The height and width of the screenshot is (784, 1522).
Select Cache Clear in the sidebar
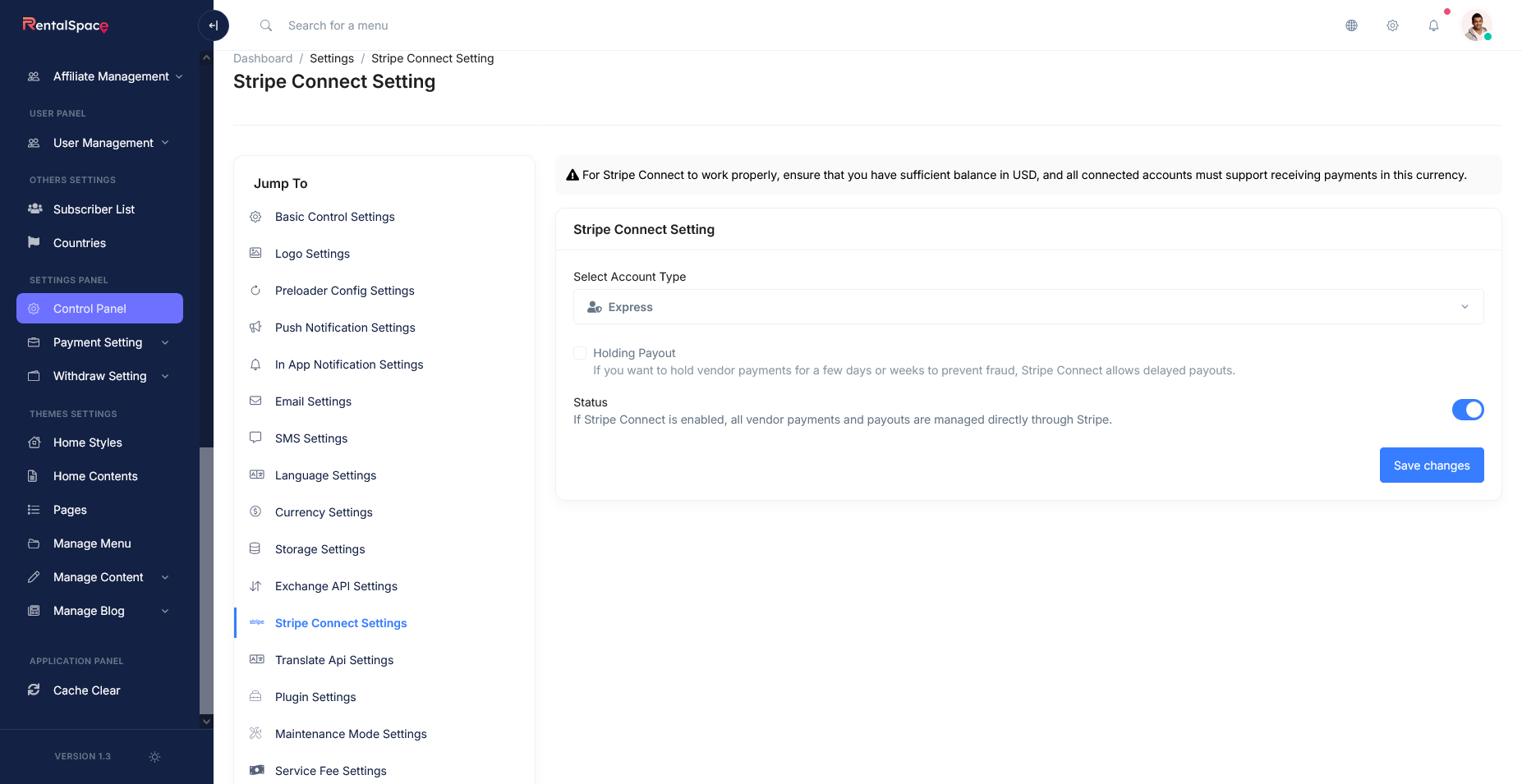click(100, 690)
